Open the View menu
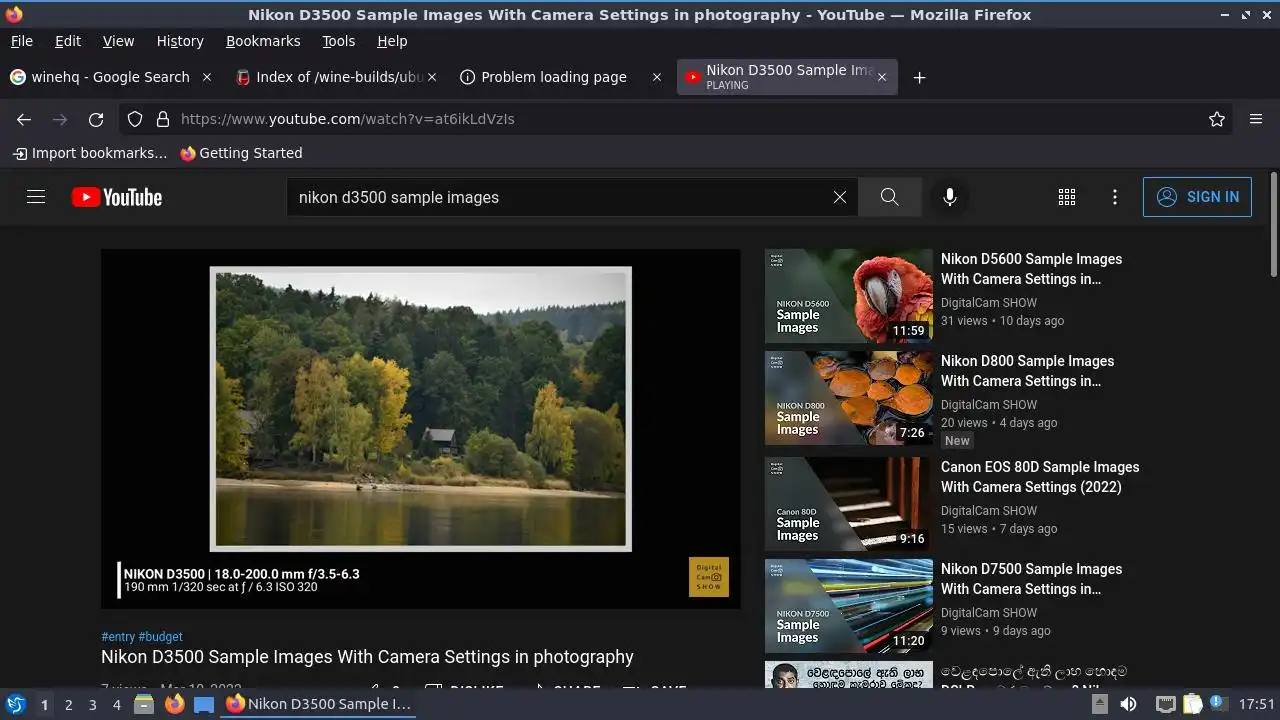This screenshot has height=720, width=1280. pyautogui.click(x=118, y=41)
